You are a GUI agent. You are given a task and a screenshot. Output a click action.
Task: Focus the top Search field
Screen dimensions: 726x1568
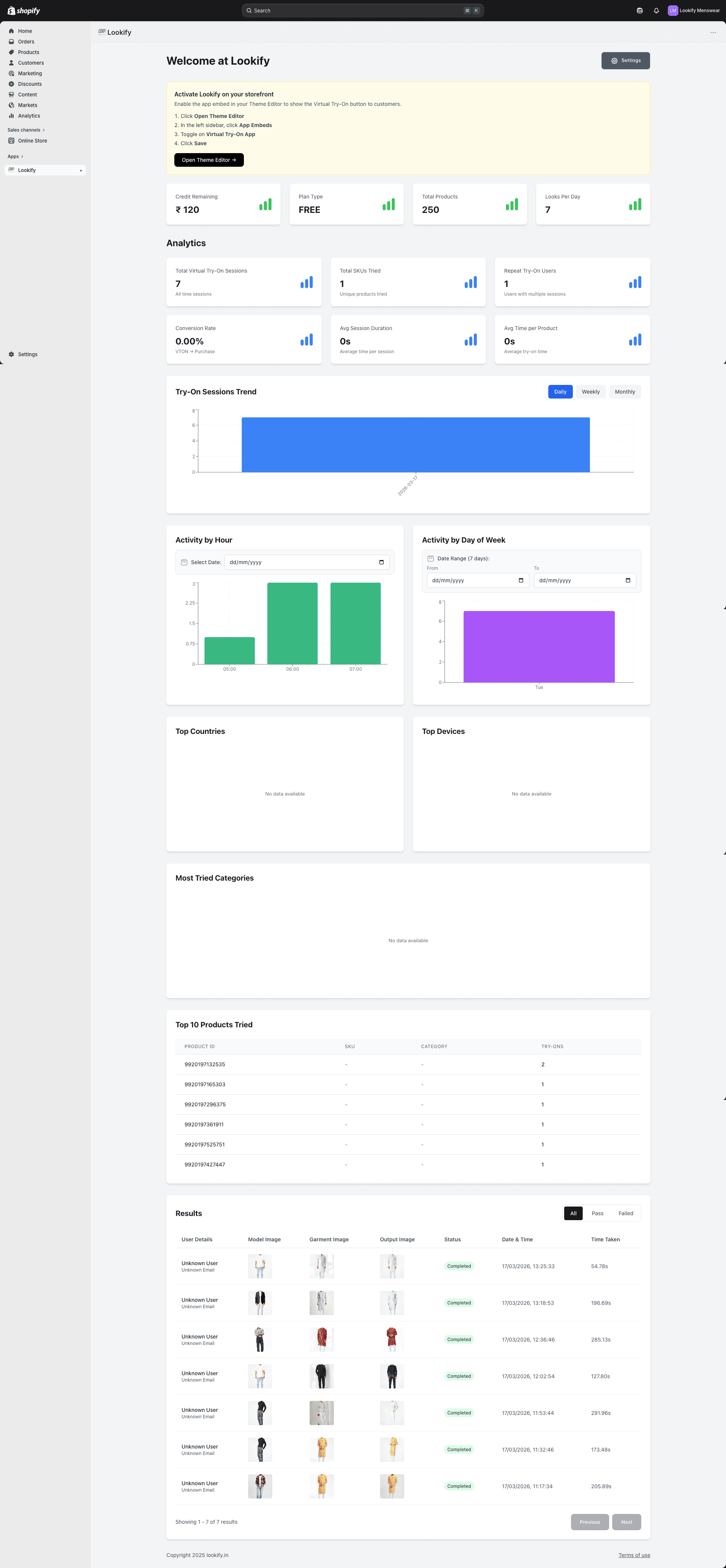[x=363, y=10]
